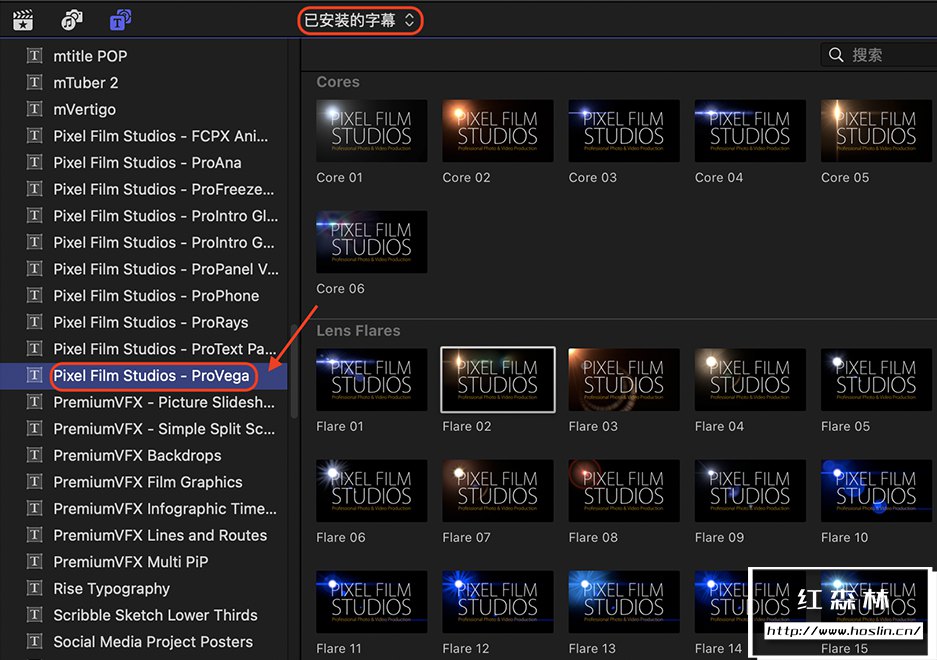
Task: Click the icon beside Pixel Film Studios - ProPhone
Action: point(35,295)
